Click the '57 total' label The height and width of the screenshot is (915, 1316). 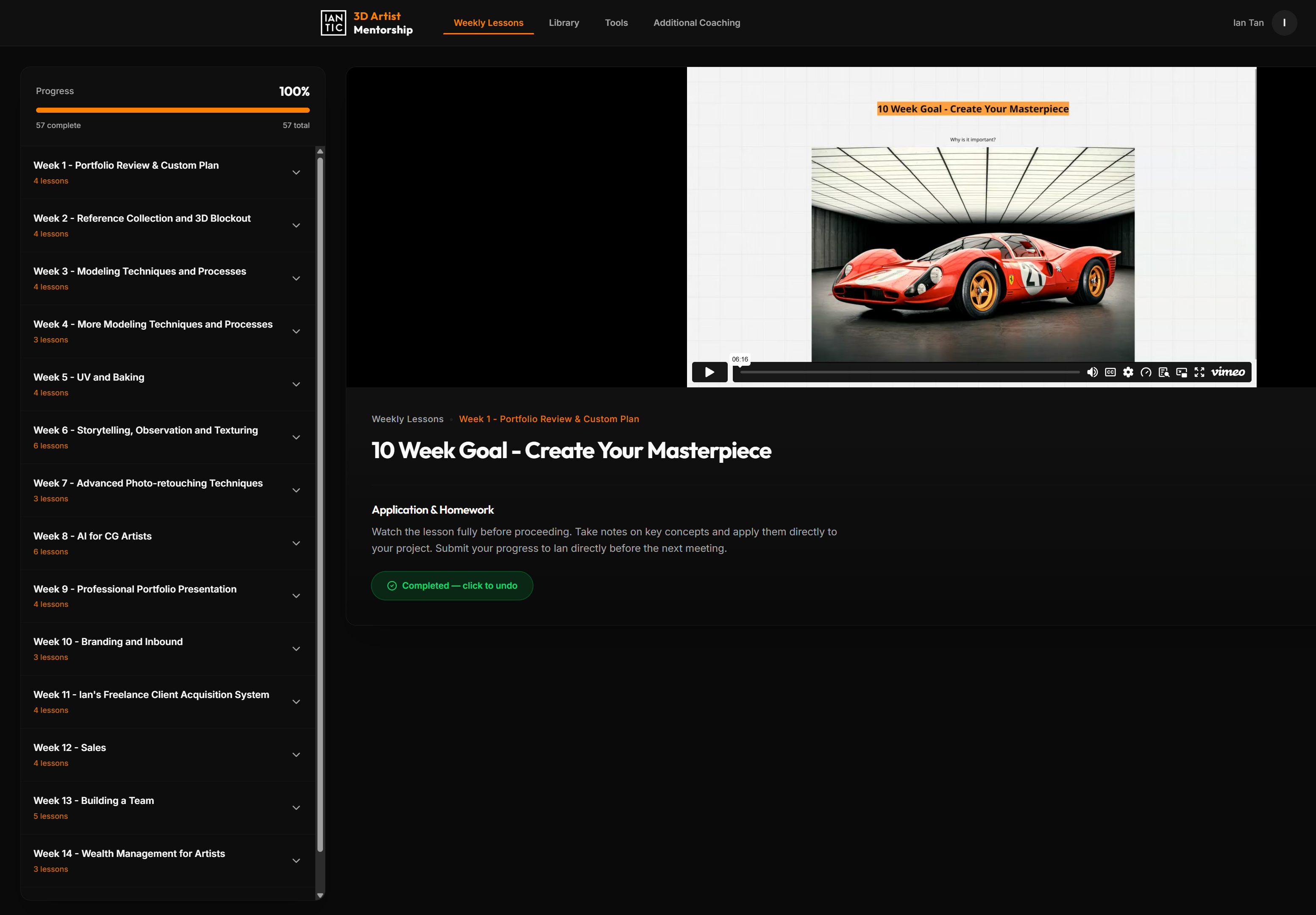tap(296, 125)
